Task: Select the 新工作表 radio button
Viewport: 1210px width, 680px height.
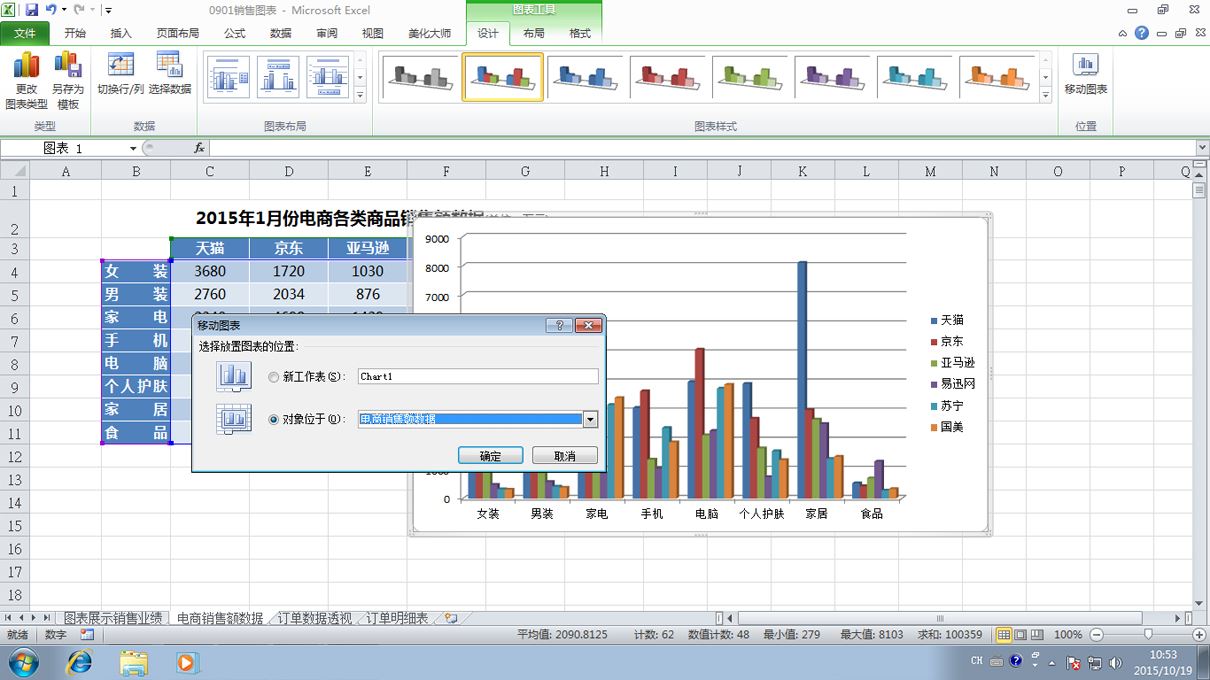Action: 274,377
